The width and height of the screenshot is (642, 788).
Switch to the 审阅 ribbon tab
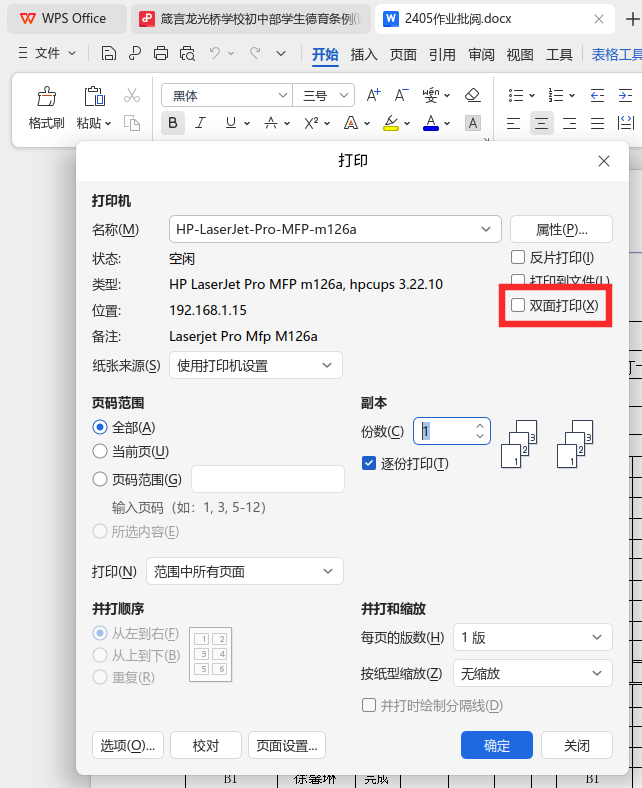481,54
